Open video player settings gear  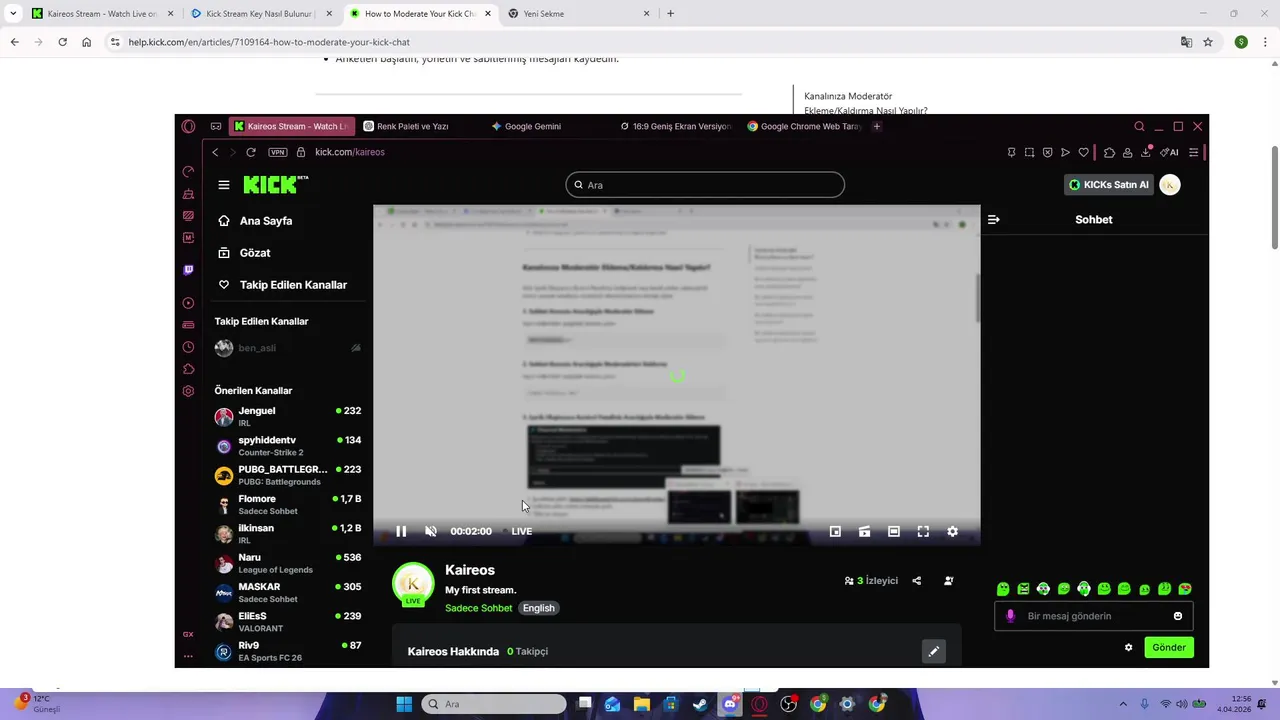click(x=952, y=532)
